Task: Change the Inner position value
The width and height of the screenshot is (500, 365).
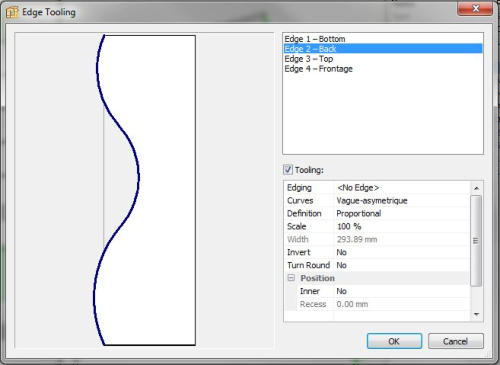Action: 402,291
